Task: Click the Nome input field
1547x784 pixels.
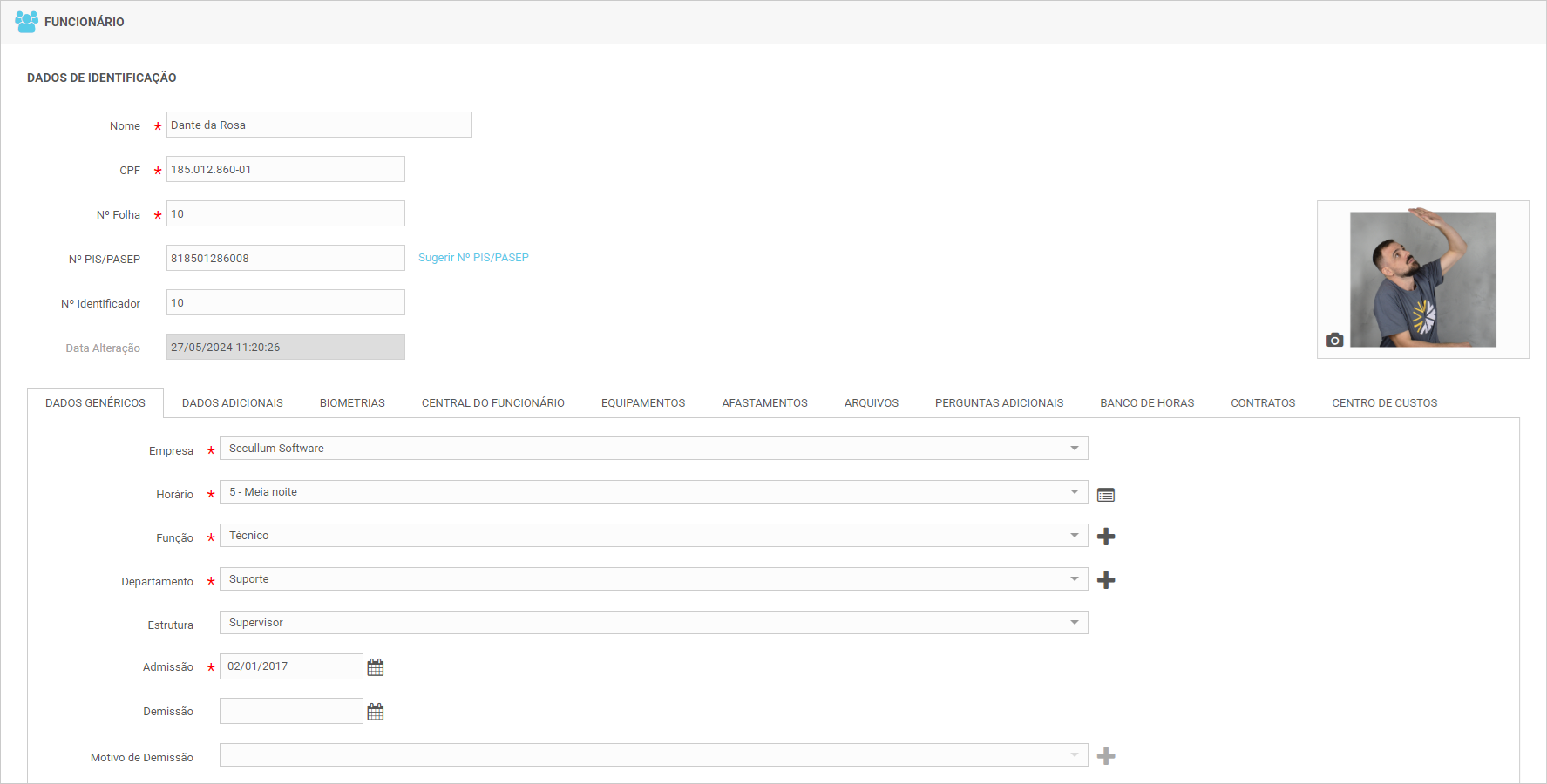Action: click(318, 125)
